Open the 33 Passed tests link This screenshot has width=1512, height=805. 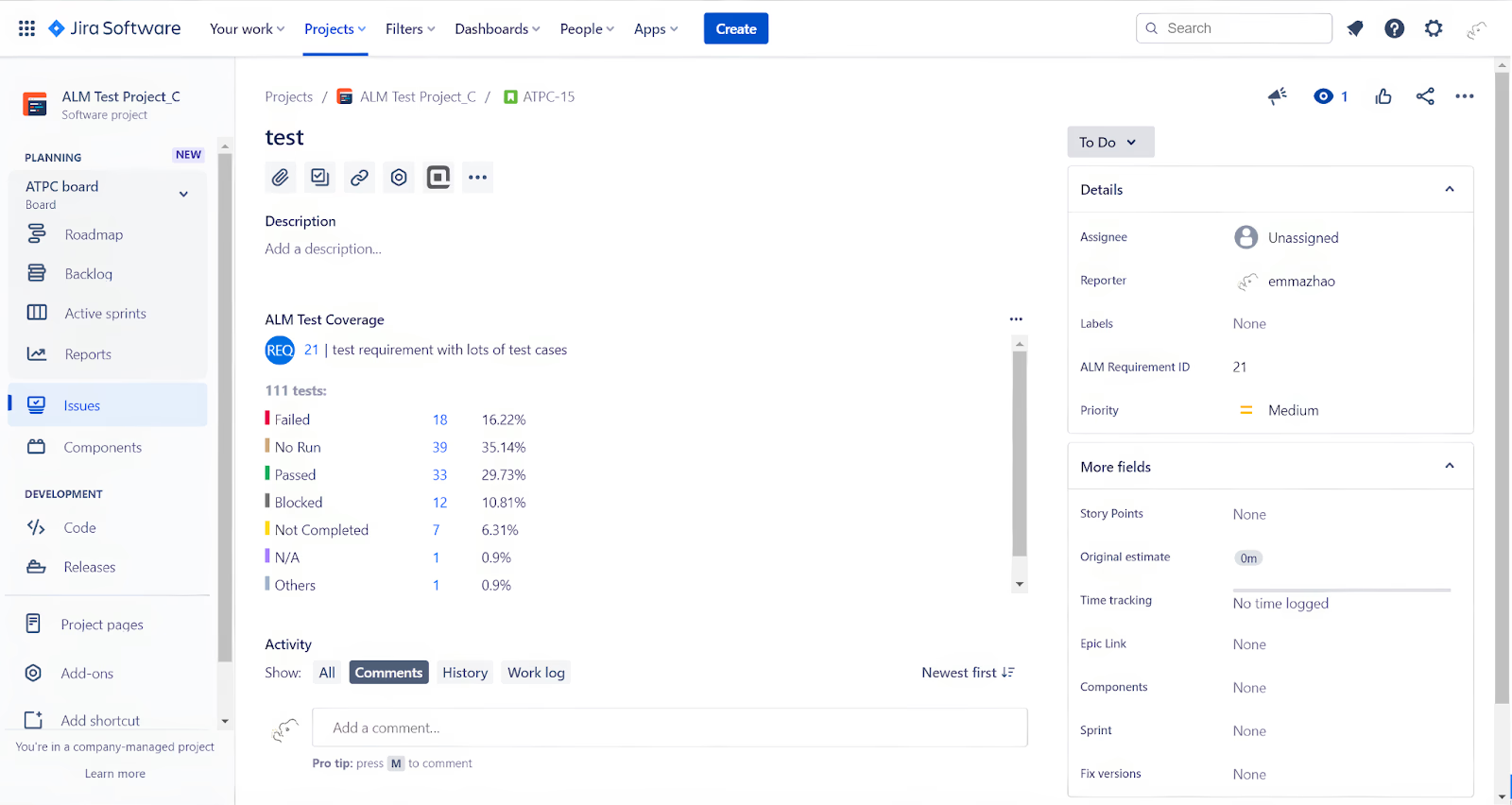tap(440, 474)
